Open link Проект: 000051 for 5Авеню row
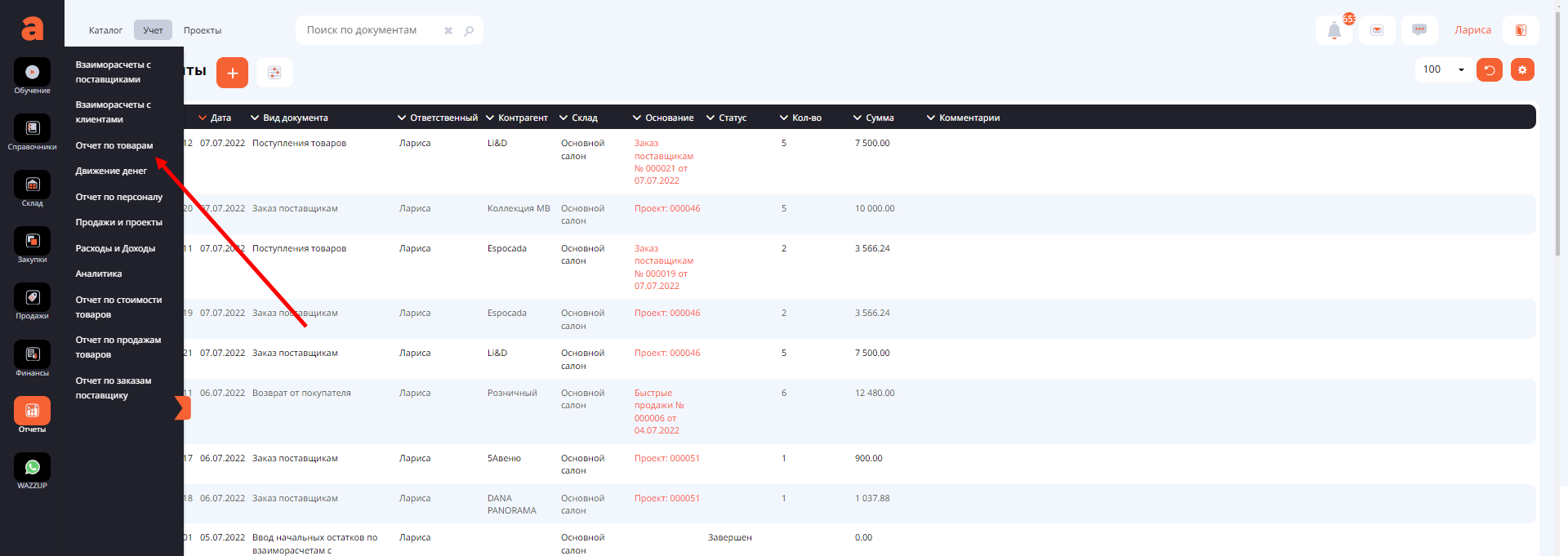This screenshot has height=556, width=1568. coord(666,458)
